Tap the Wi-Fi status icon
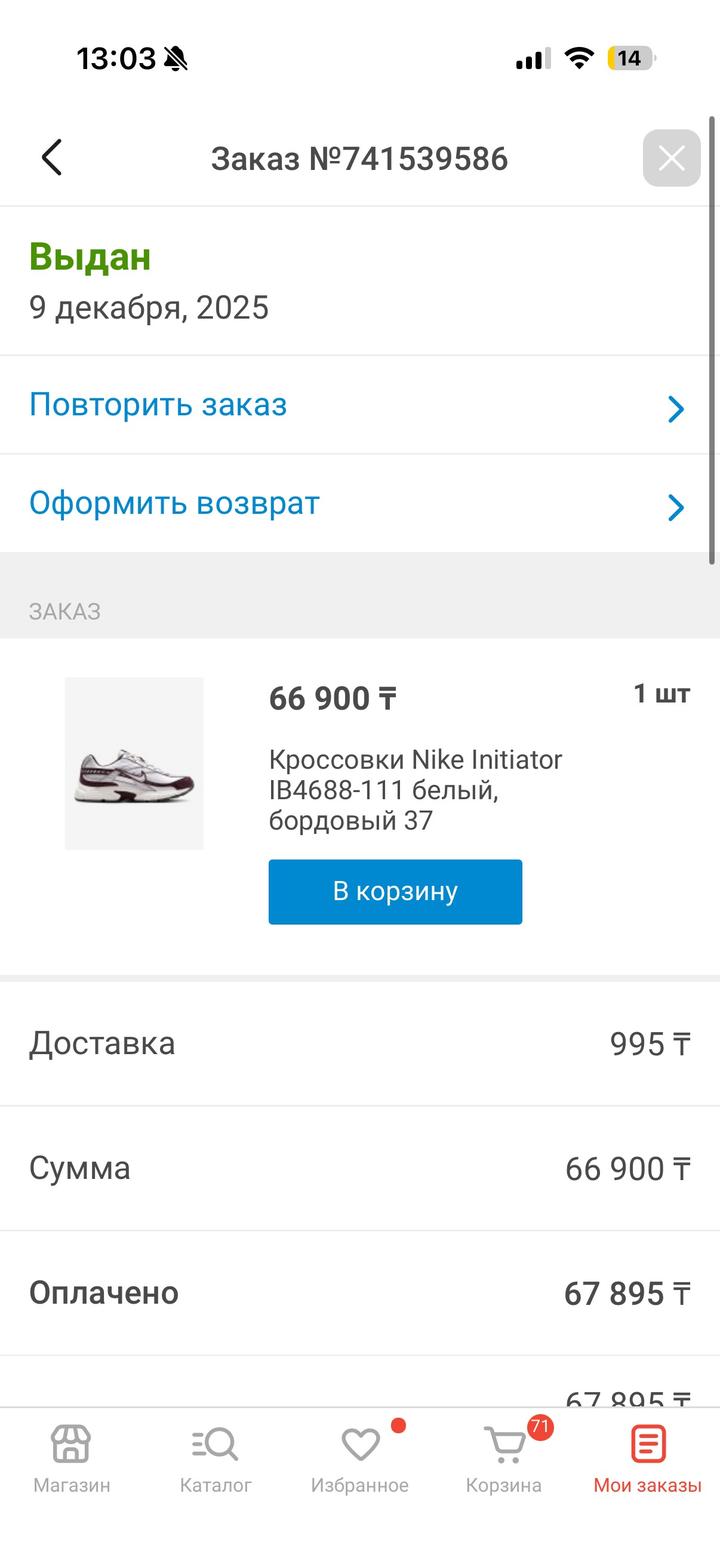Viewport: 720px width, 1565px height. pyautogui.click(x=578, y=59)
